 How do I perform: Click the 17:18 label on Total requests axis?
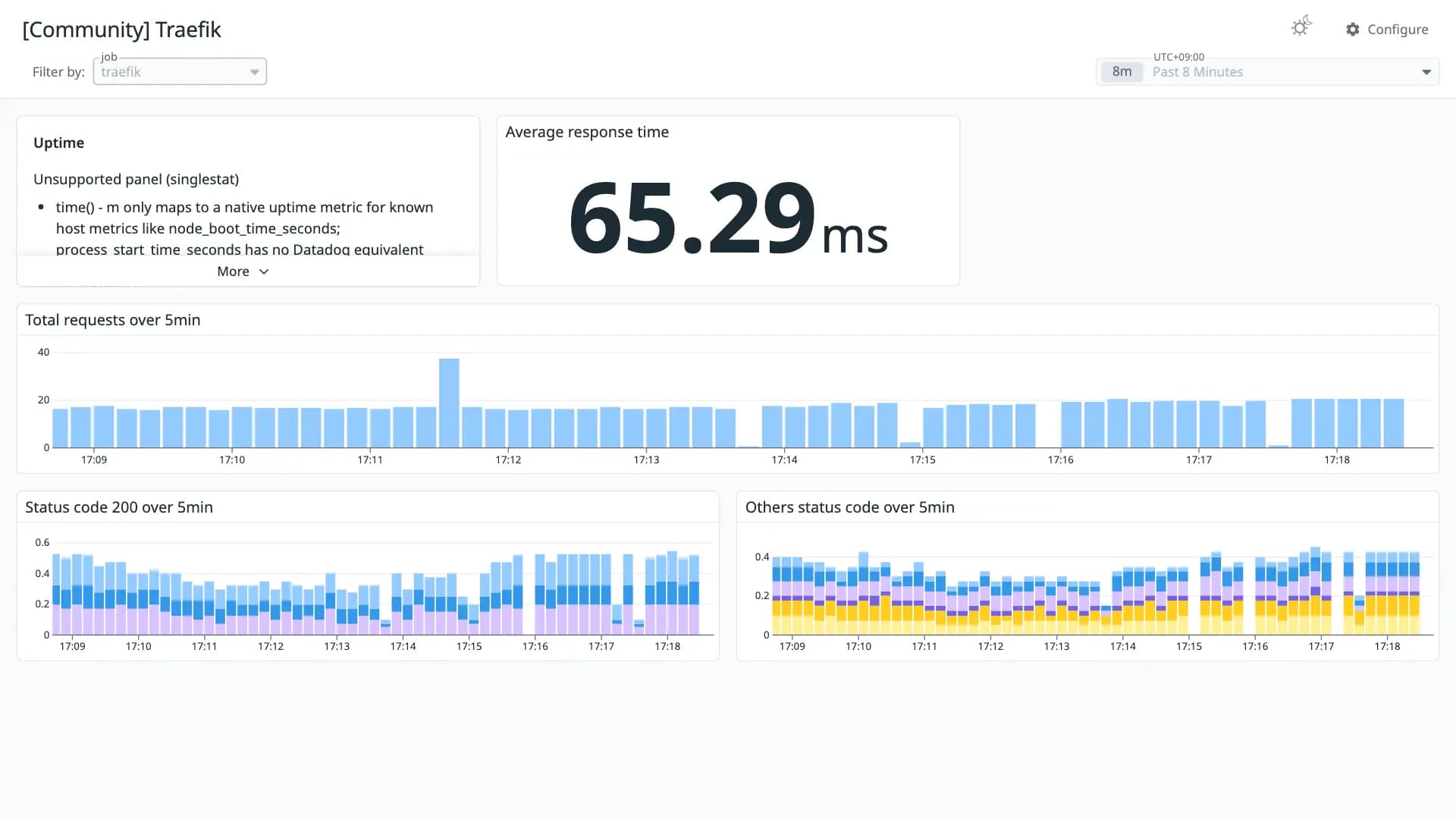point(1337,460)
